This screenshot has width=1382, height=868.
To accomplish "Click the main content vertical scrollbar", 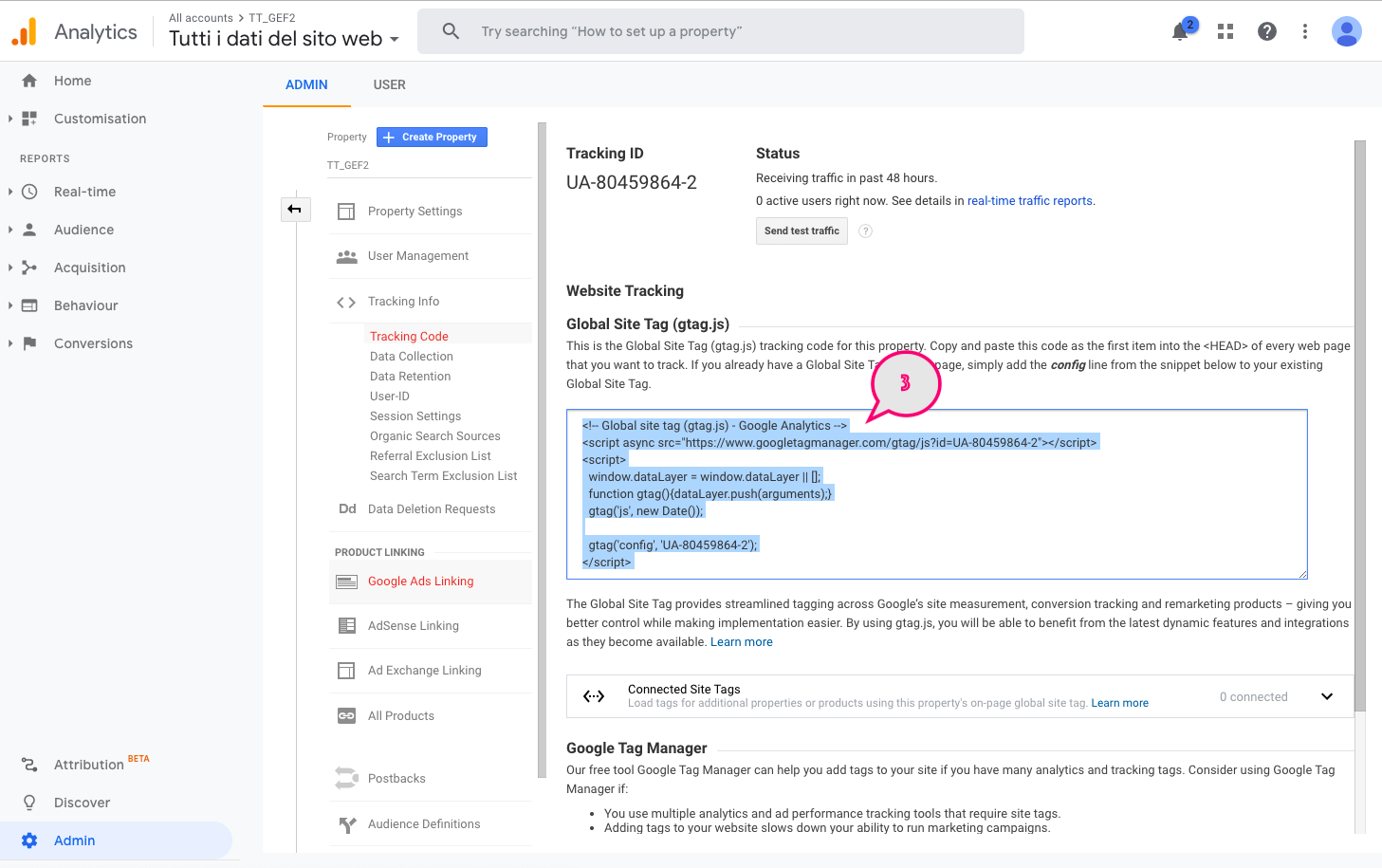I will 1360,427.
